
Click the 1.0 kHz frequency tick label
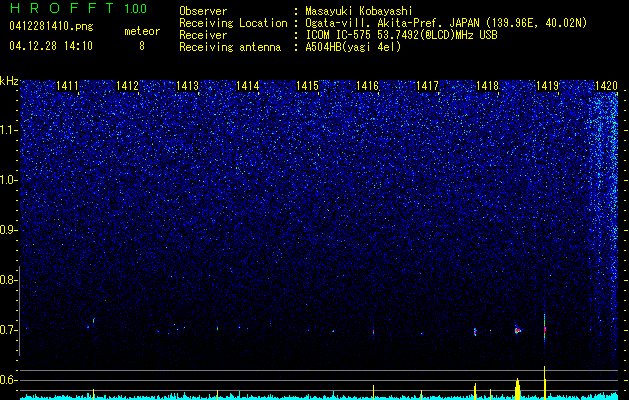point(8,180)
